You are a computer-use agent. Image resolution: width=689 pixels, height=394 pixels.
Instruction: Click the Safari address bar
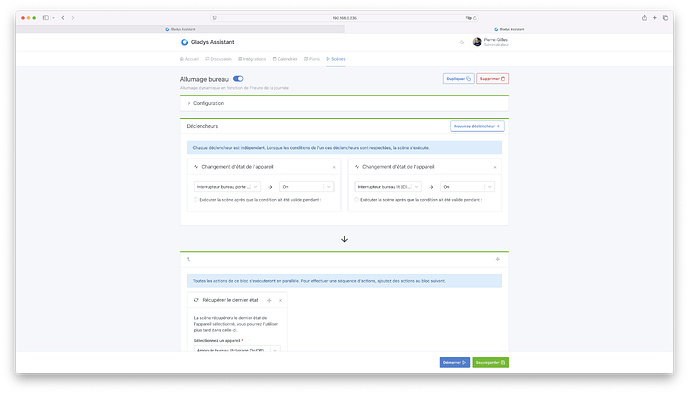[344, 18]
